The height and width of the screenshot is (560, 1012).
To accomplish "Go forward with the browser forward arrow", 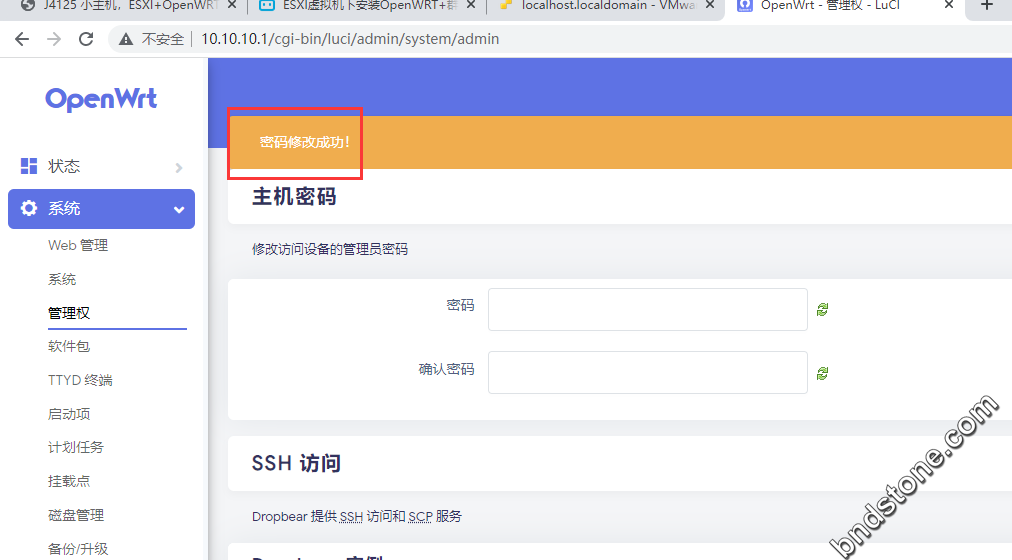I will 54,39.
